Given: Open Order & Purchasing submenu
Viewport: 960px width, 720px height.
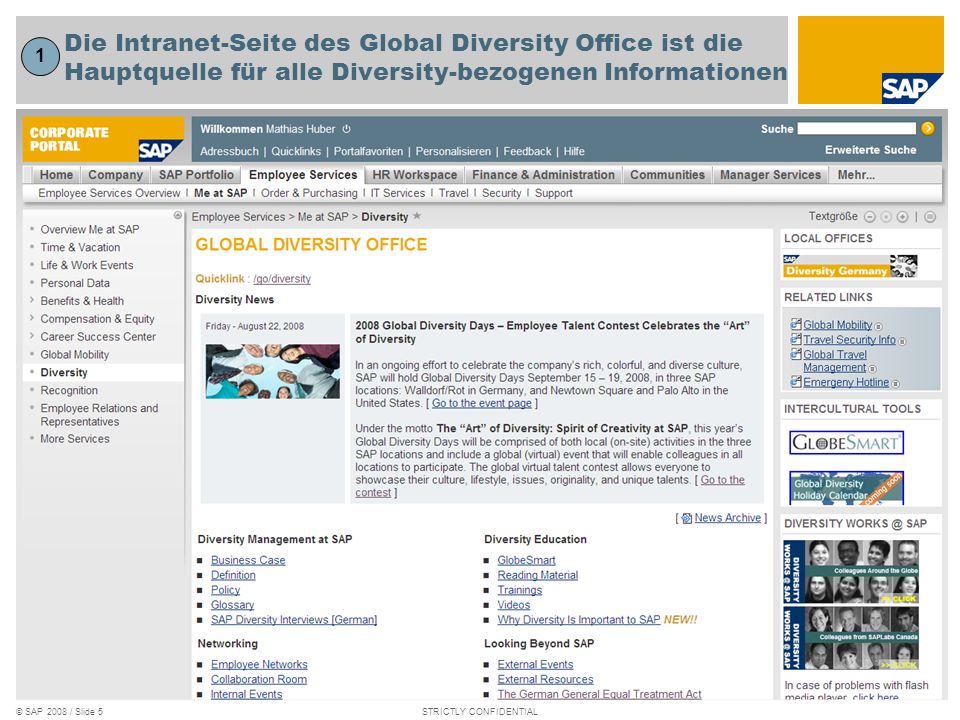Looking at the screenshot, I should [309, 193].
